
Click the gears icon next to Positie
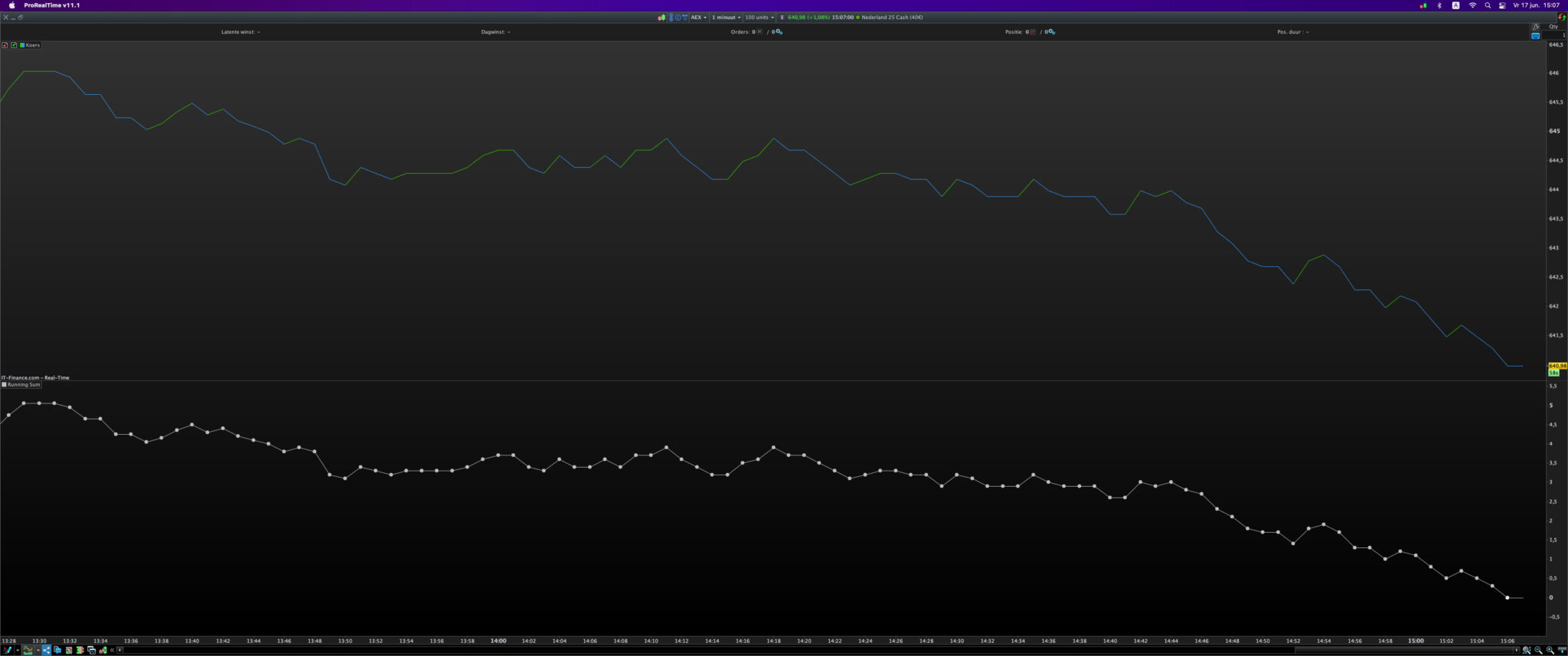(x=1051, y=32)
